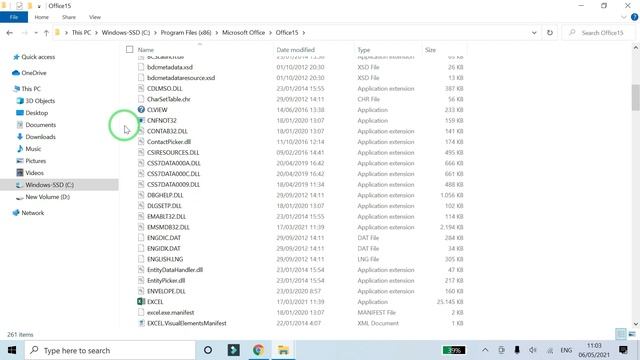Select the 3D Objects folder icon
640x360 pixels.
click(20, 100)
